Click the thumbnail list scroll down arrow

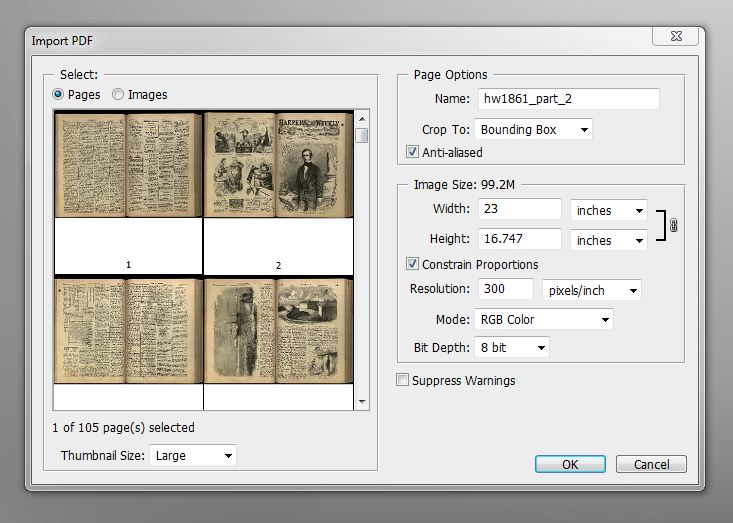click(362, 402)
